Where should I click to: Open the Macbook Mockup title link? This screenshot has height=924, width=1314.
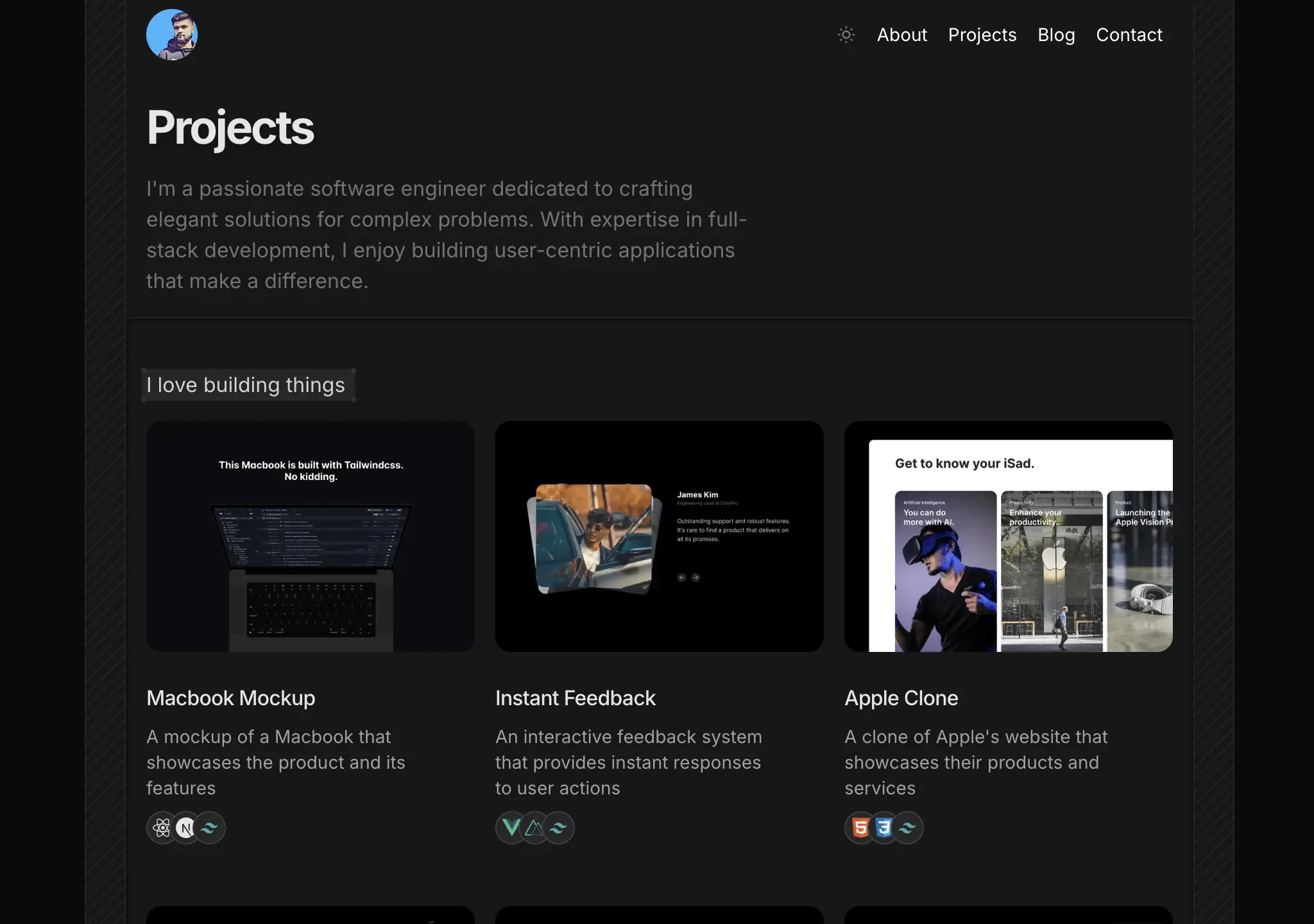click(x=230, y=697)
